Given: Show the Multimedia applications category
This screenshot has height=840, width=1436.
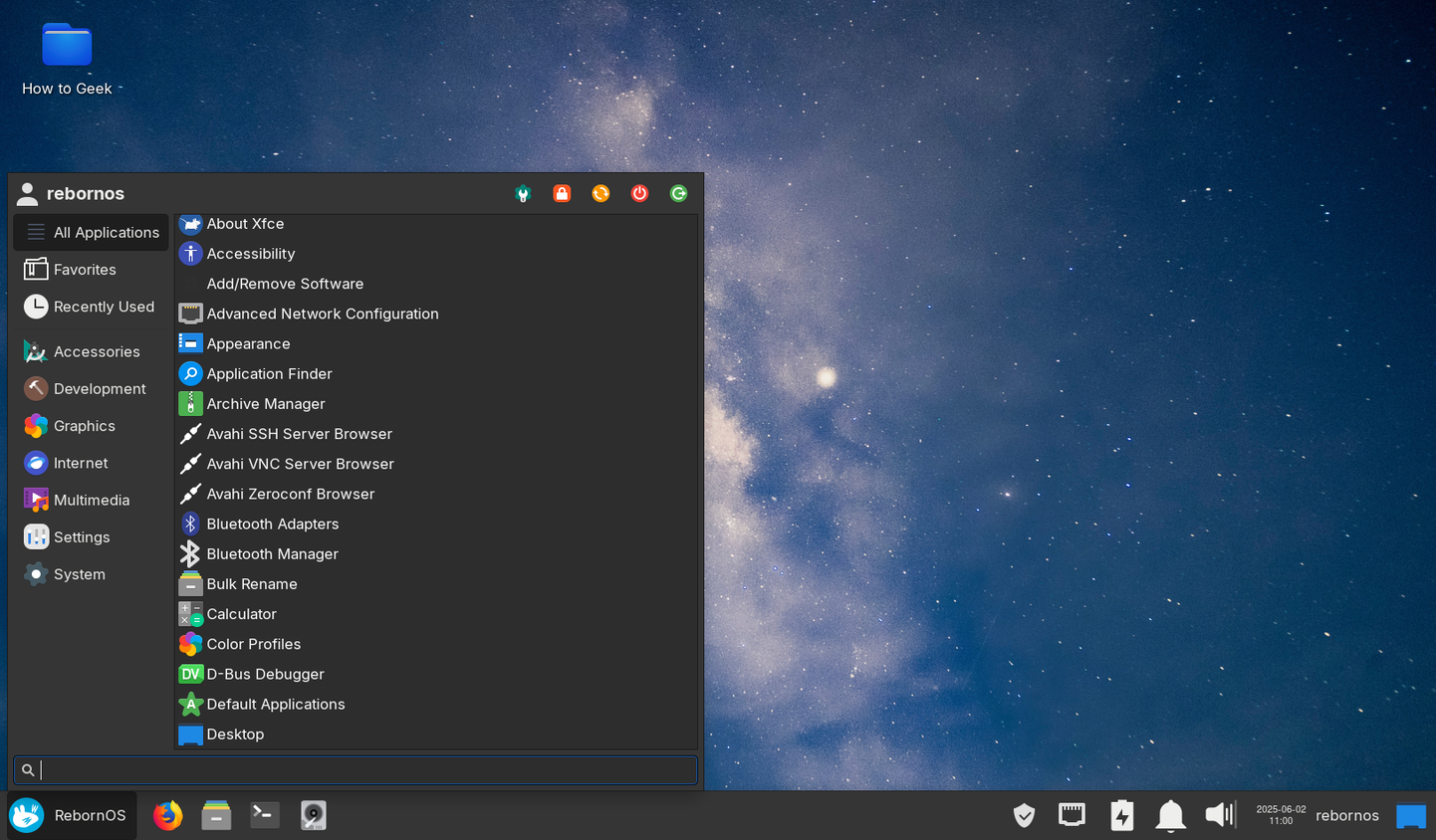Looking at the screenshot, I should click(x=91, y=500).
